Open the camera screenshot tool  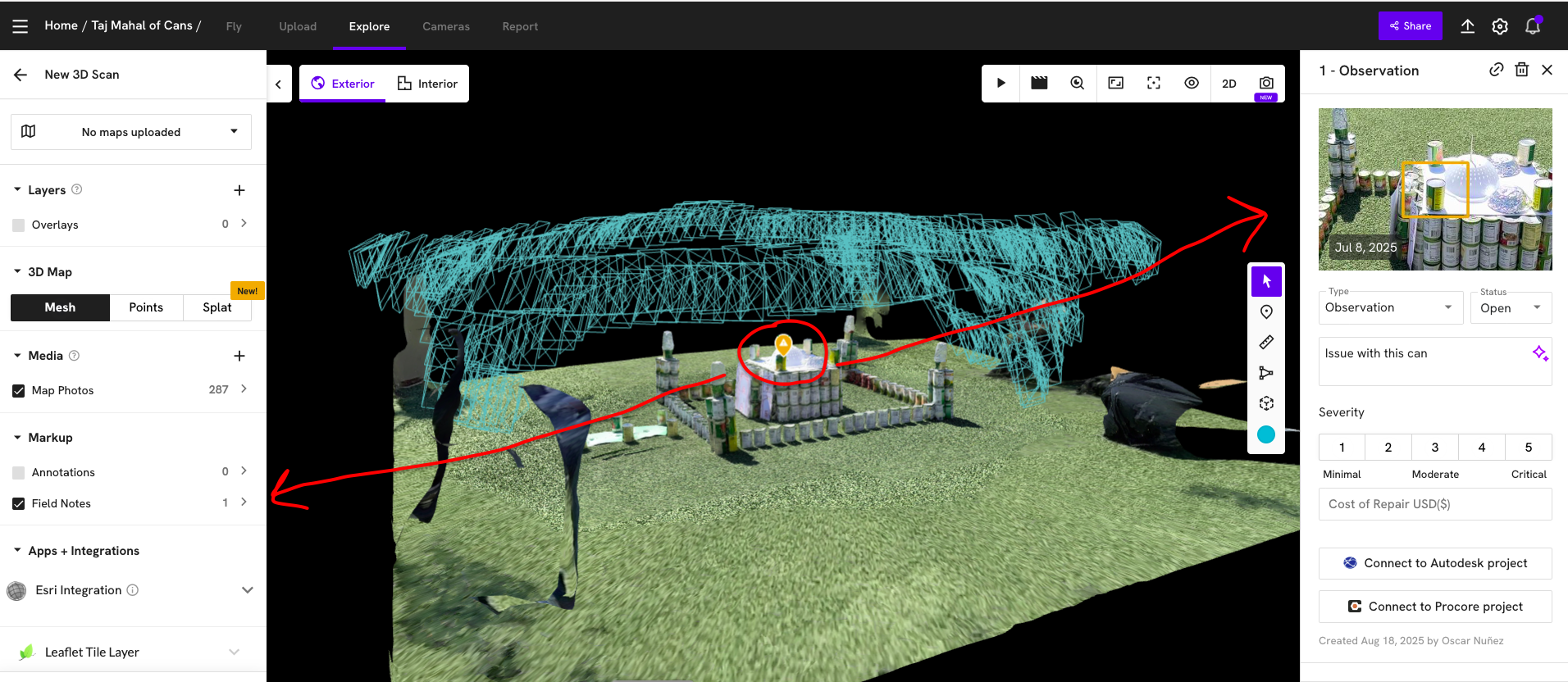(1266, 83)
